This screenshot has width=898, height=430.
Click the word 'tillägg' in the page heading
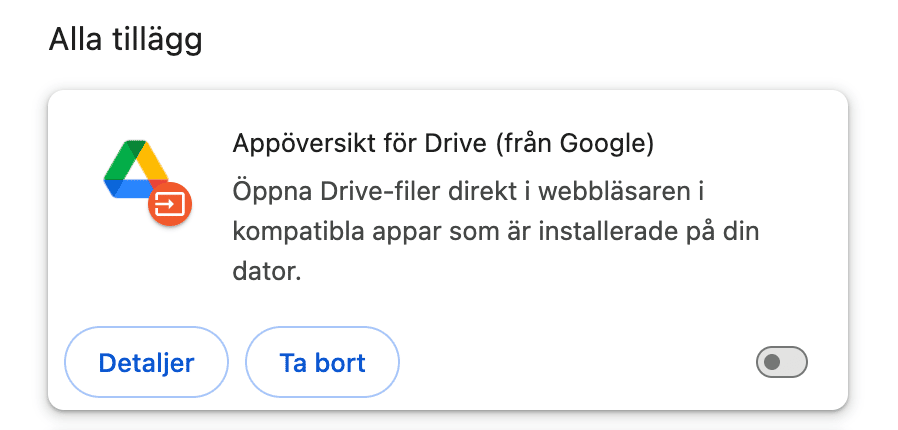point(164,40)
